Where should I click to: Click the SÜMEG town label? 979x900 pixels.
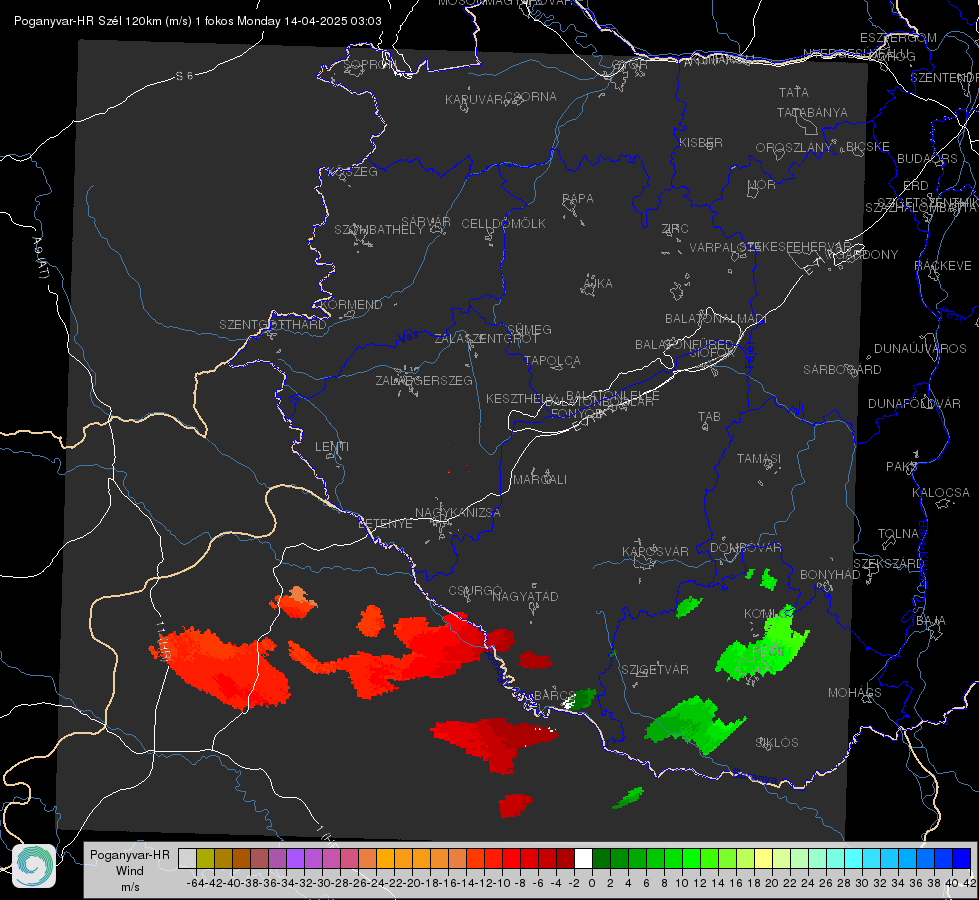point(529,329)
